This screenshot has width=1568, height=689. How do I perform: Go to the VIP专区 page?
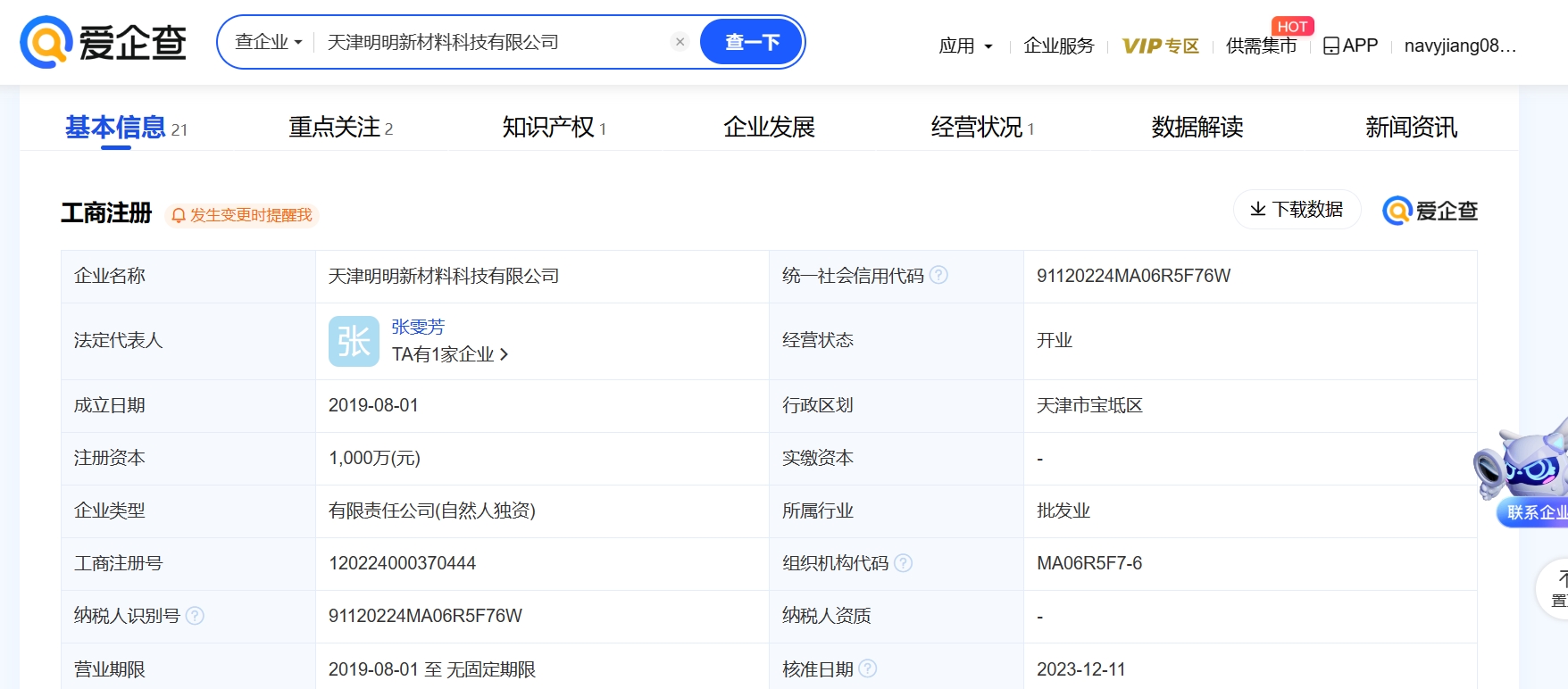click(1160, 46)
